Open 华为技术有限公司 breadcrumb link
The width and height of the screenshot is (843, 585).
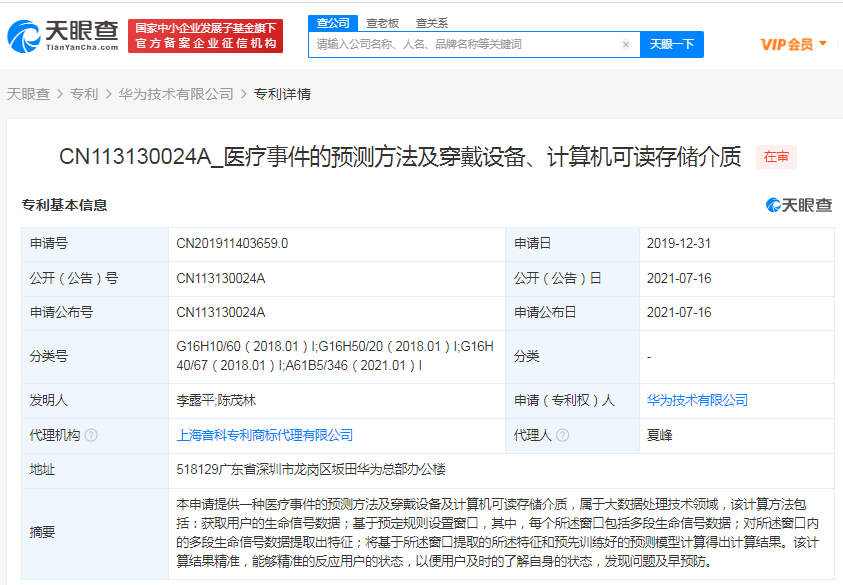tap(176, 94)
